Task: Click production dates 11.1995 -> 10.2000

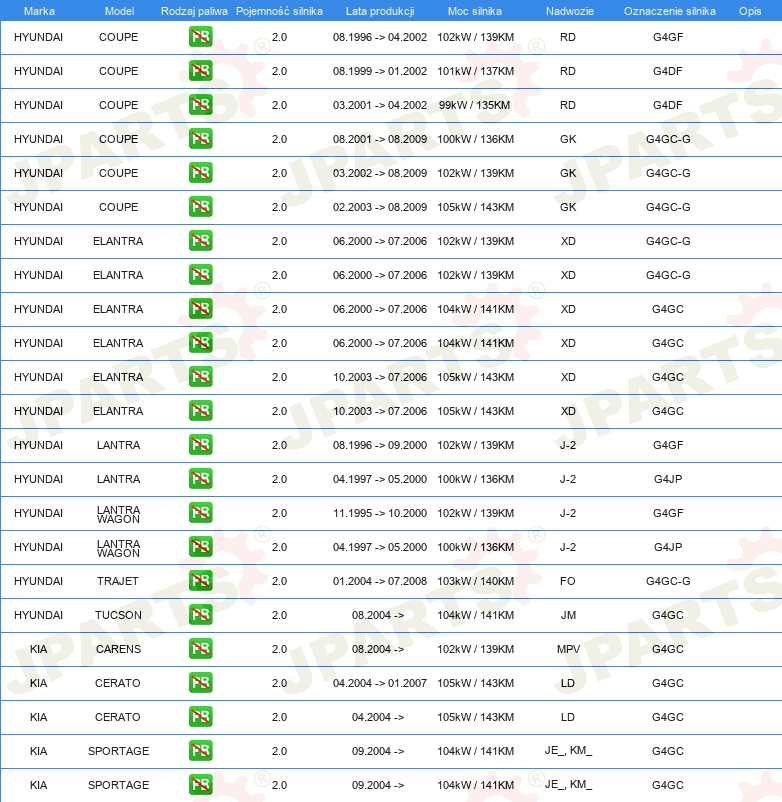Action: pos(379,513)
